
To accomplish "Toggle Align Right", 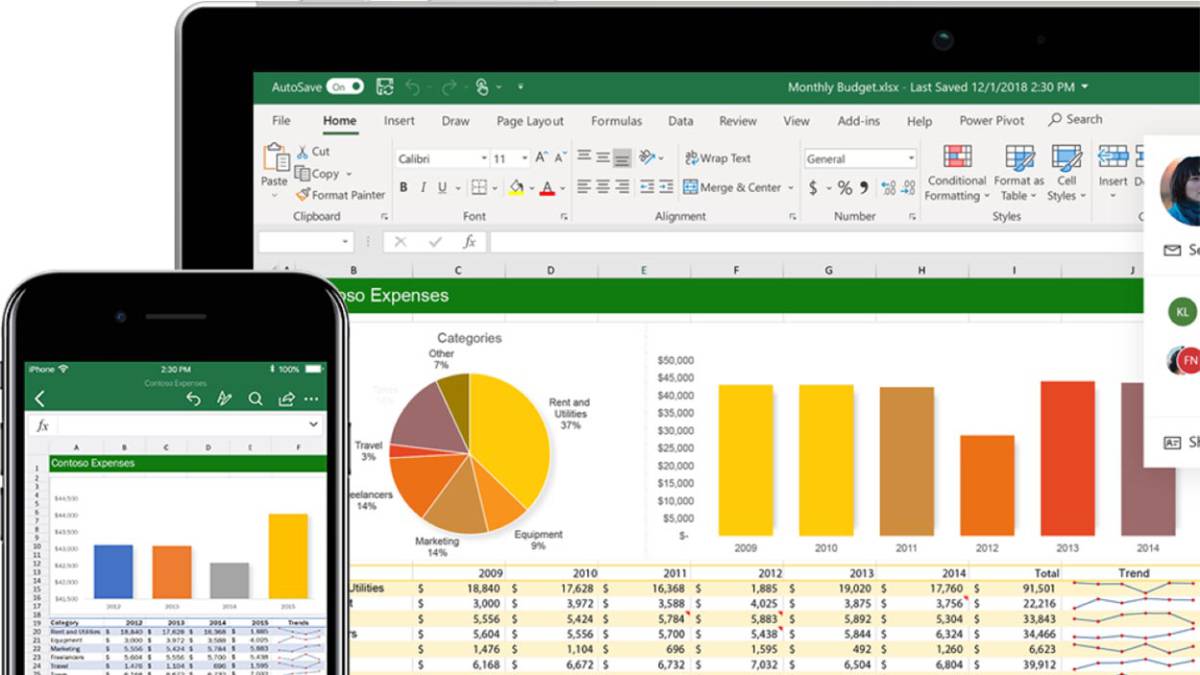I will coord(622,187).
